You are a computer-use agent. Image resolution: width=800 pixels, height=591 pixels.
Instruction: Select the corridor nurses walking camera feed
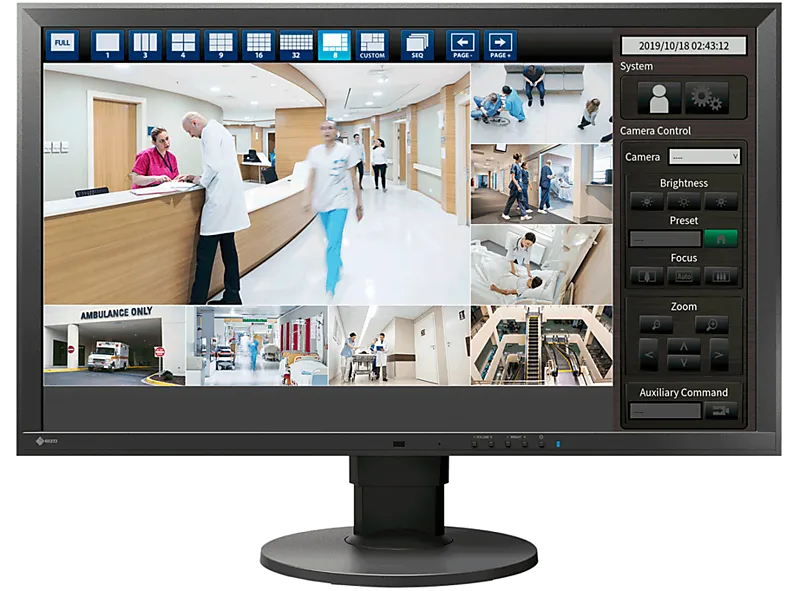tap(541, 184)
